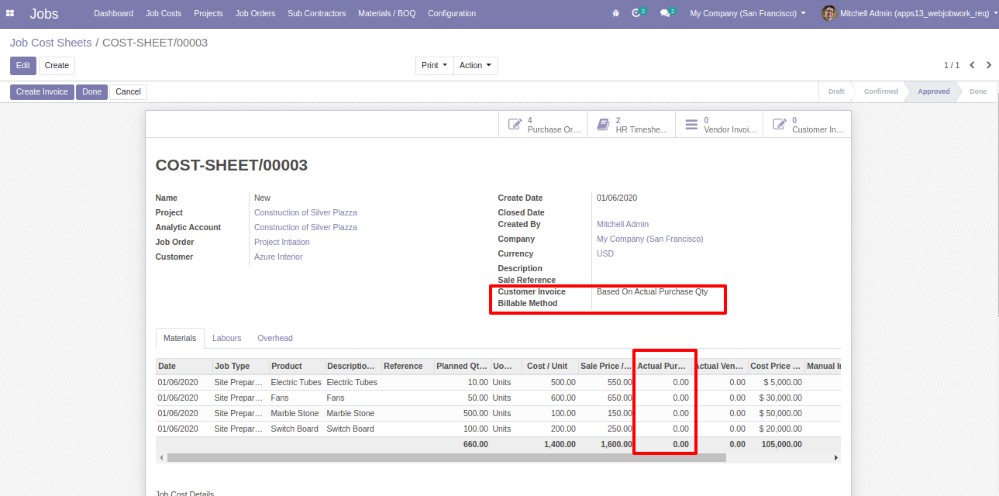Open the apps grid menu icon
Viewport: 999px width, 496px height.
click(10, 14)
